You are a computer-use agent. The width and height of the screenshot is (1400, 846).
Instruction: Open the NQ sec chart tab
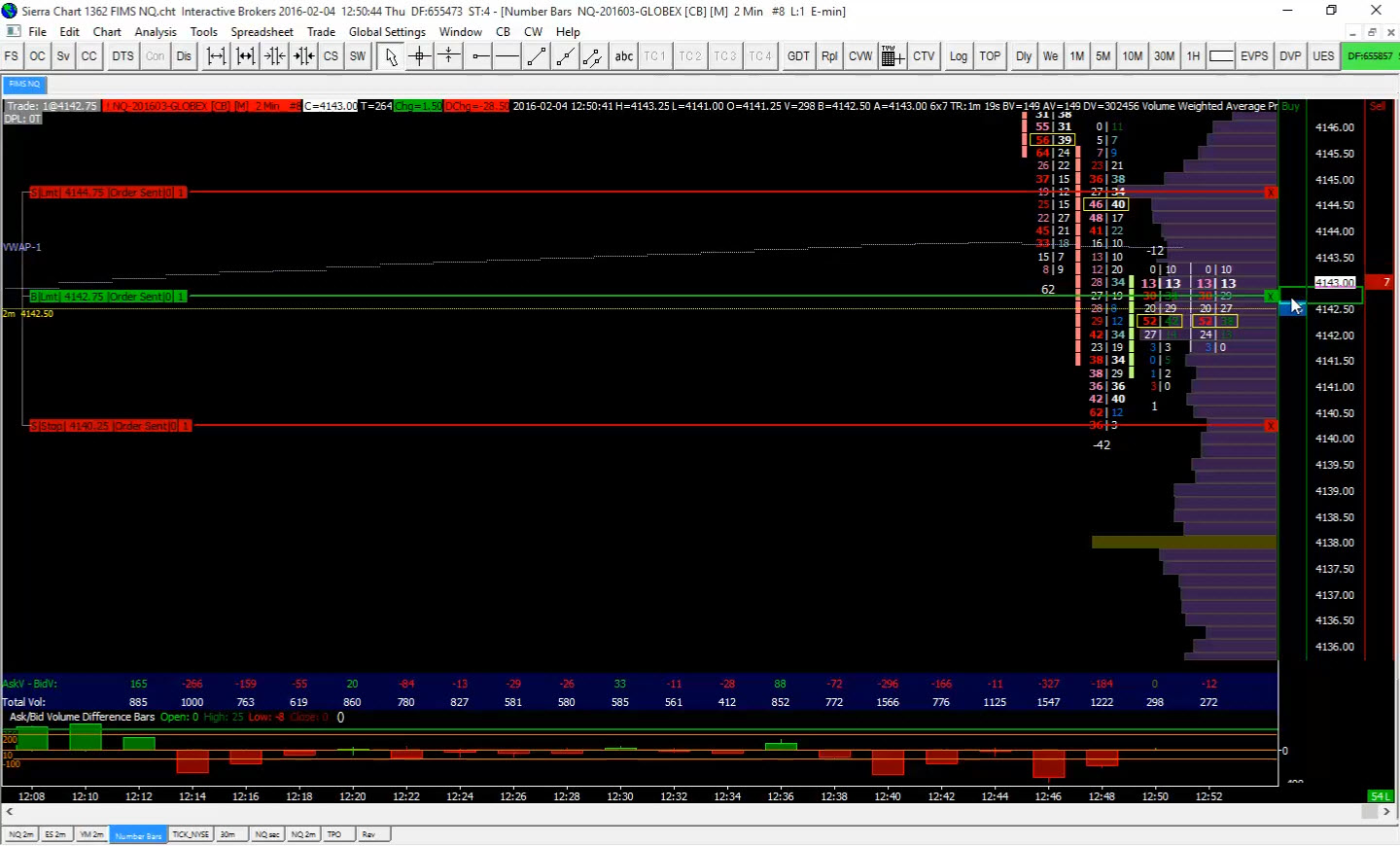(x=267, y=834)
